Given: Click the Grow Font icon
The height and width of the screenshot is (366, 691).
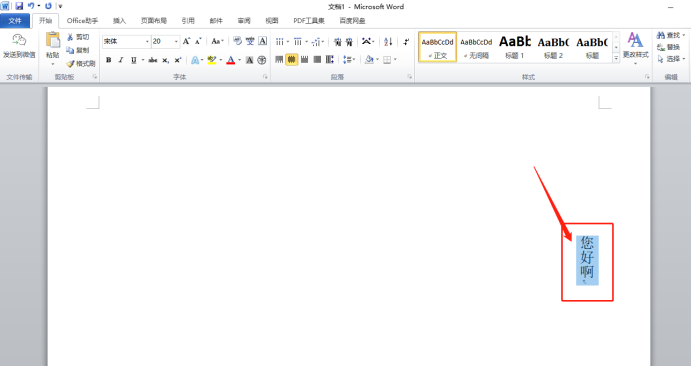Looking at the screenshot, I should click(x=186, y=41).
